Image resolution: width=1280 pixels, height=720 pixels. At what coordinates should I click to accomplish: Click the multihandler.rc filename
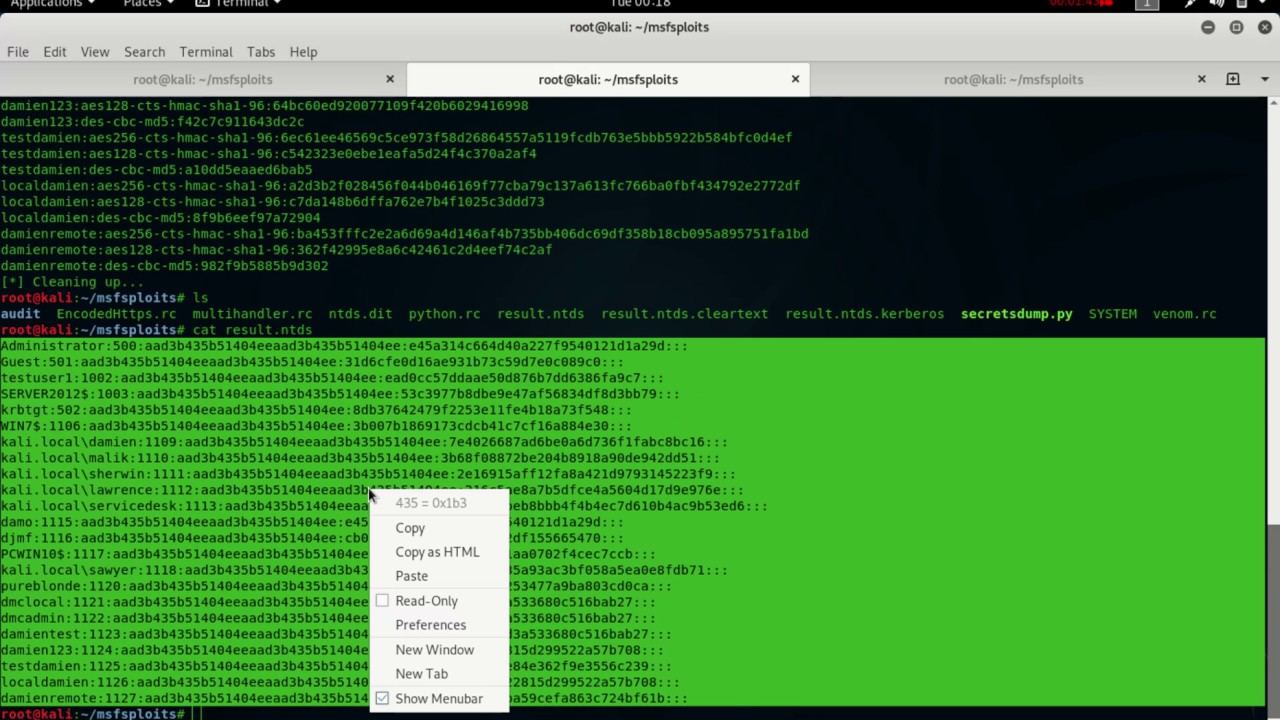252,314
